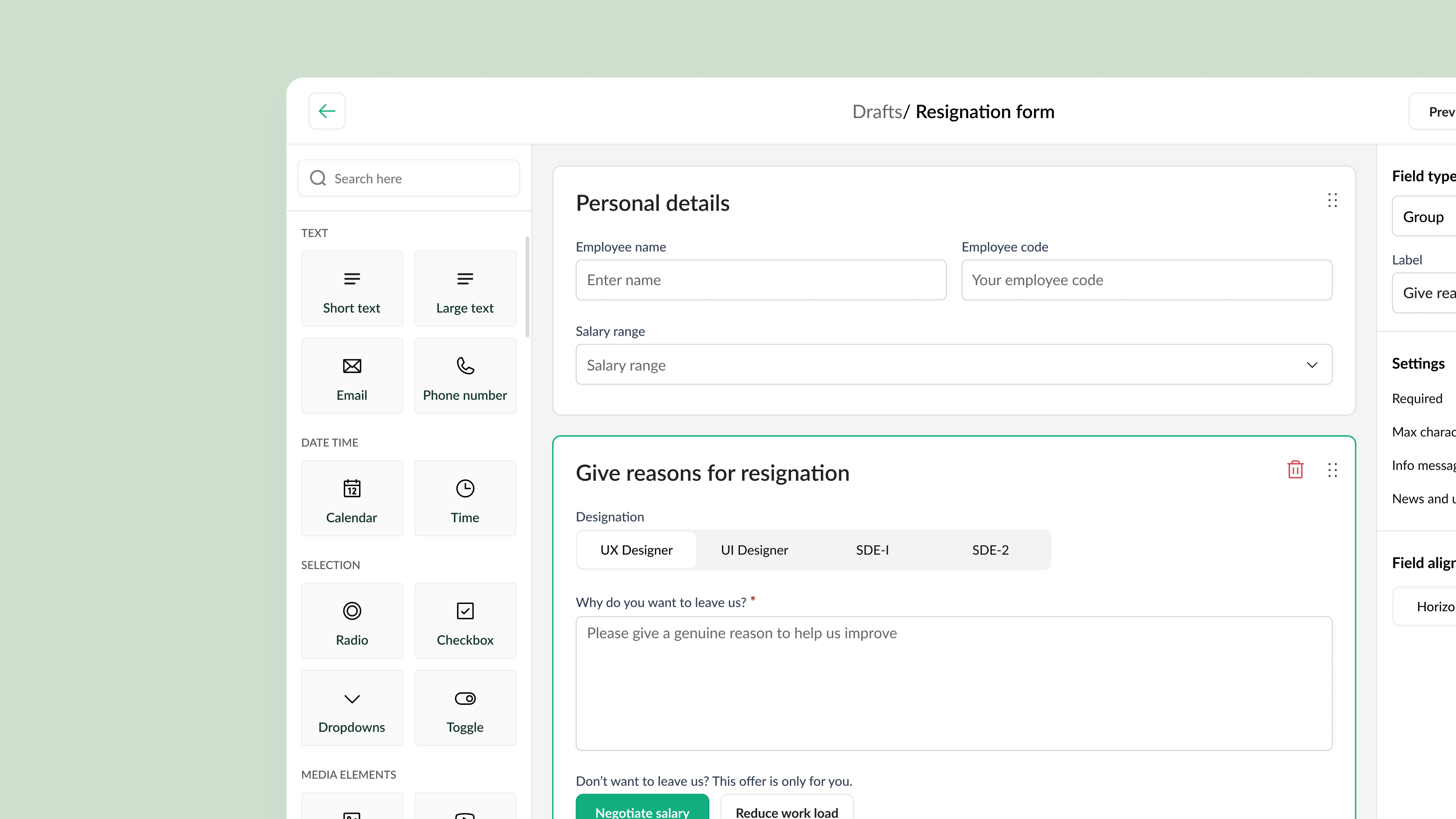Click the Personal details heading

point(652,203)
